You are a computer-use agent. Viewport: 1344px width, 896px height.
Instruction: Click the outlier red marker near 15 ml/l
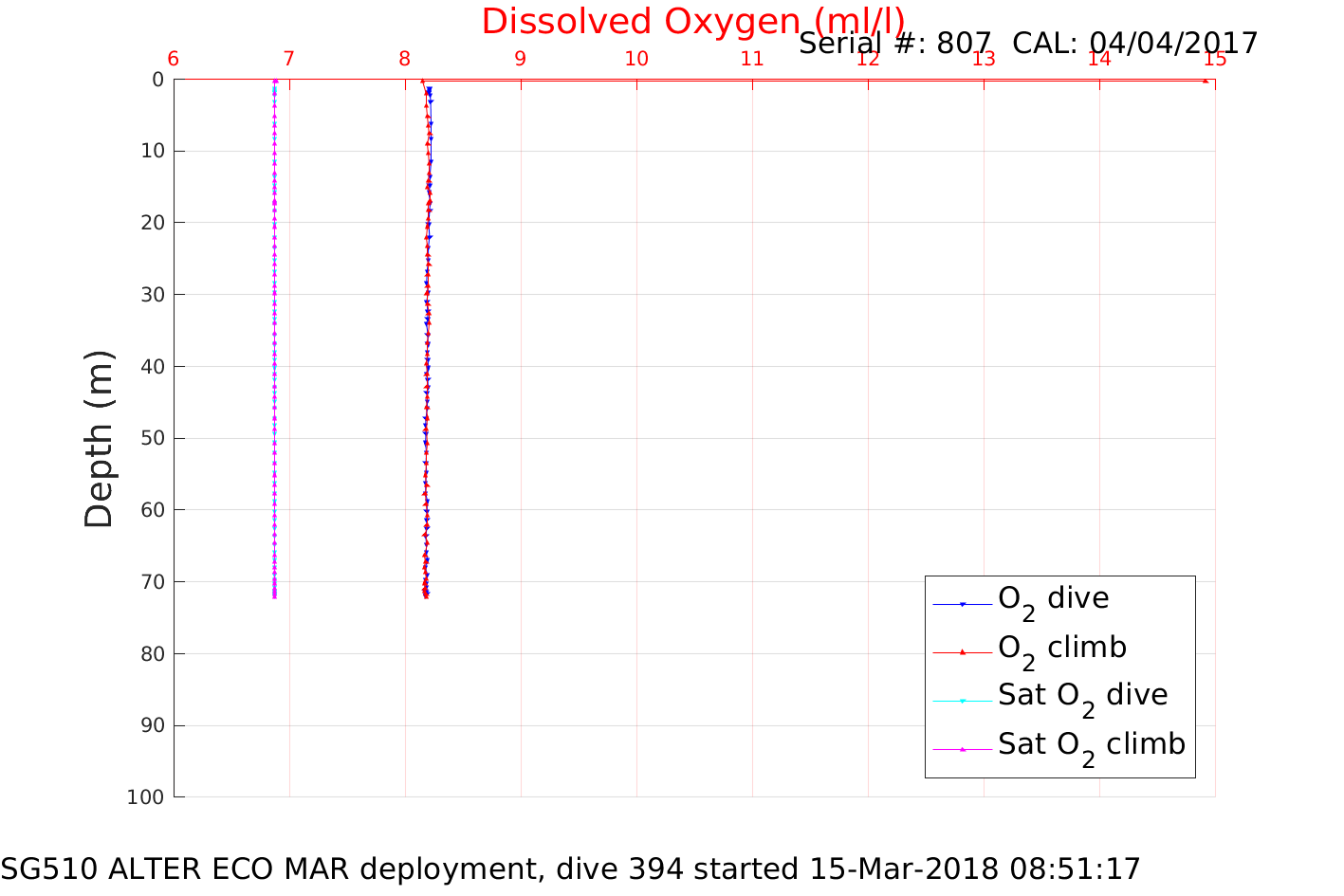click(1206, 81)
